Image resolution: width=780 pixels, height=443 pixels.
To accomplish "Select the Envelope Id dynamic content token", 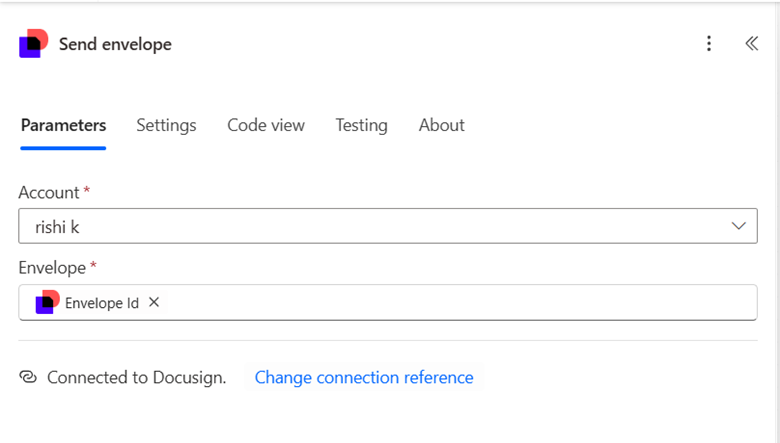I will click(101, 302).
